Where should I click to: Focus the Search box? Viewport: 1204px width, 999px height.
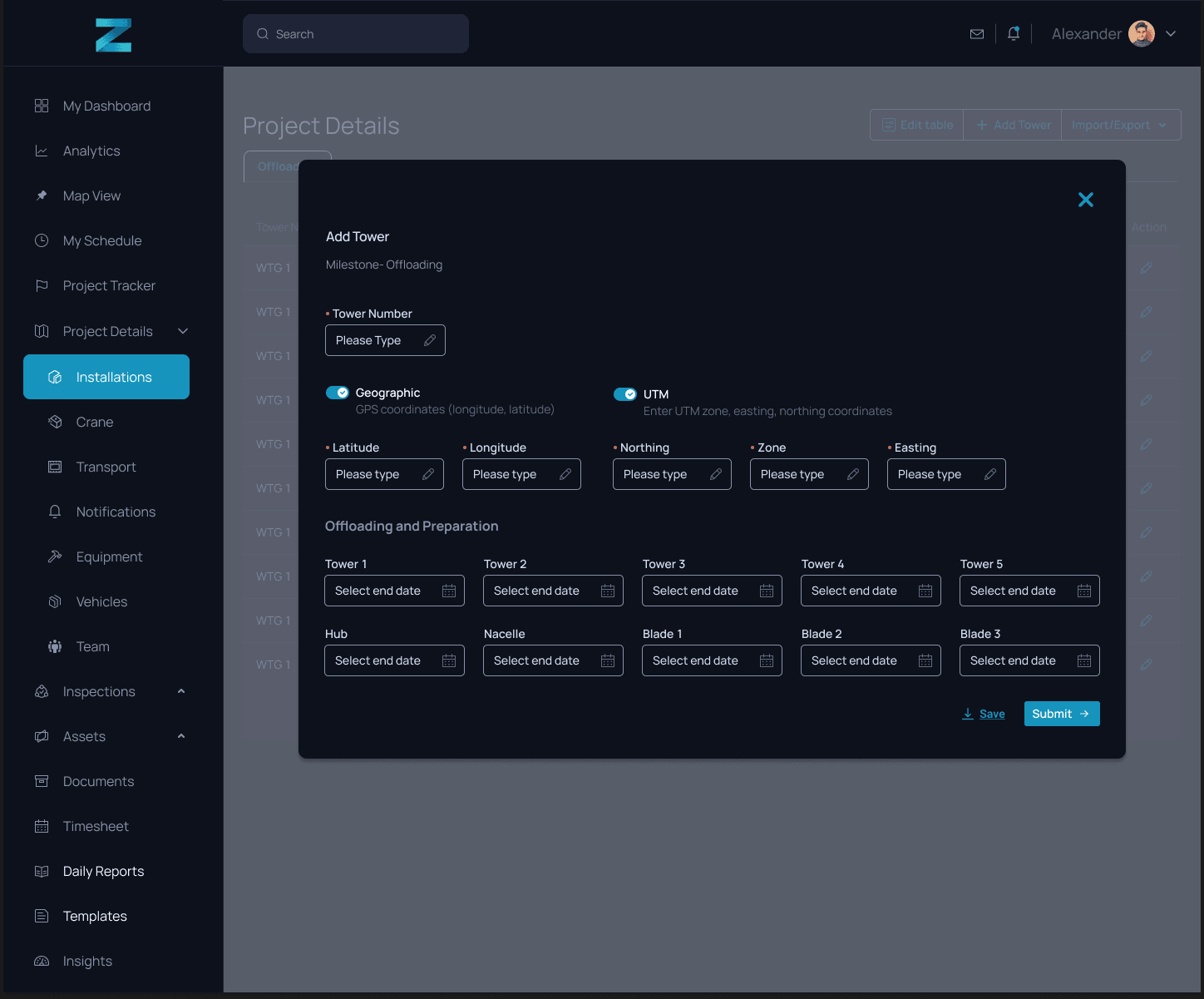(x=356, y=34)
